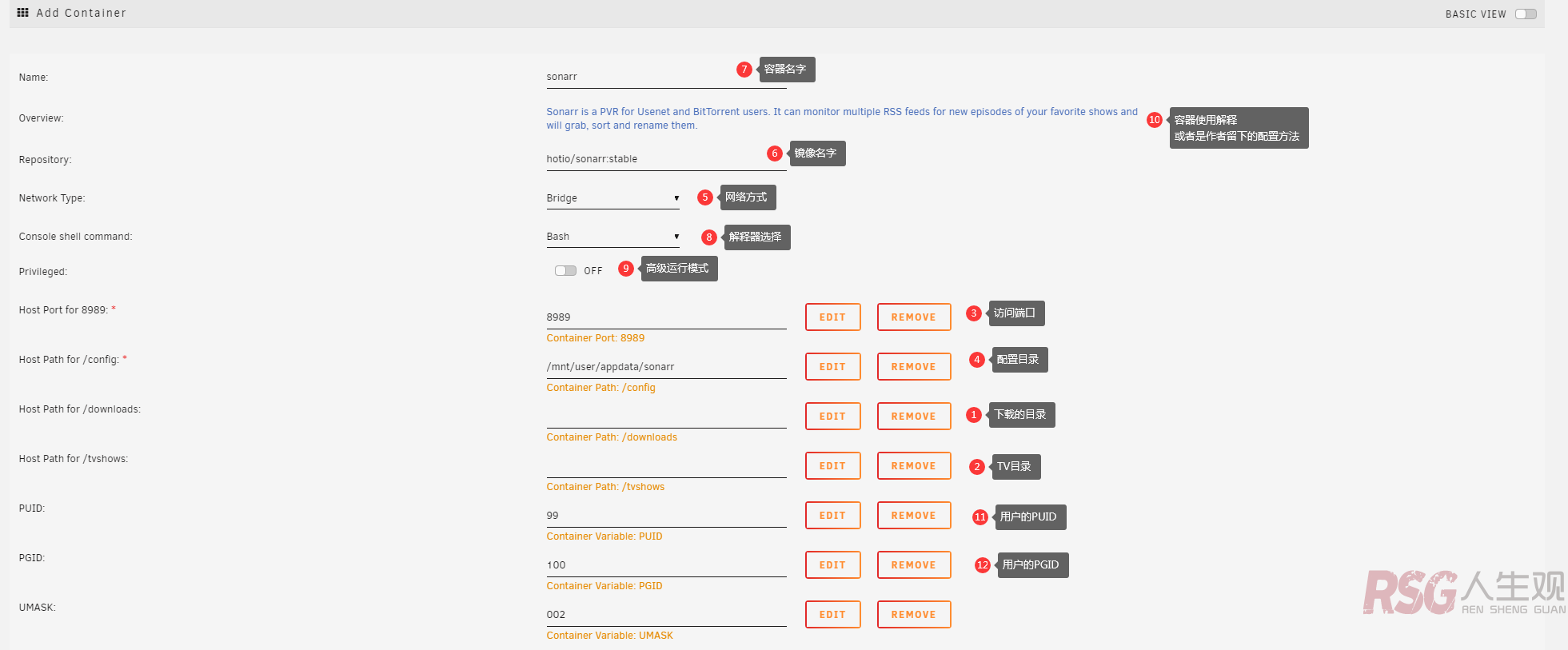Screen dimensions: 1568x650
Task: Click the 'Container Variable: PUID' text
Action: (x=604, y=536)
